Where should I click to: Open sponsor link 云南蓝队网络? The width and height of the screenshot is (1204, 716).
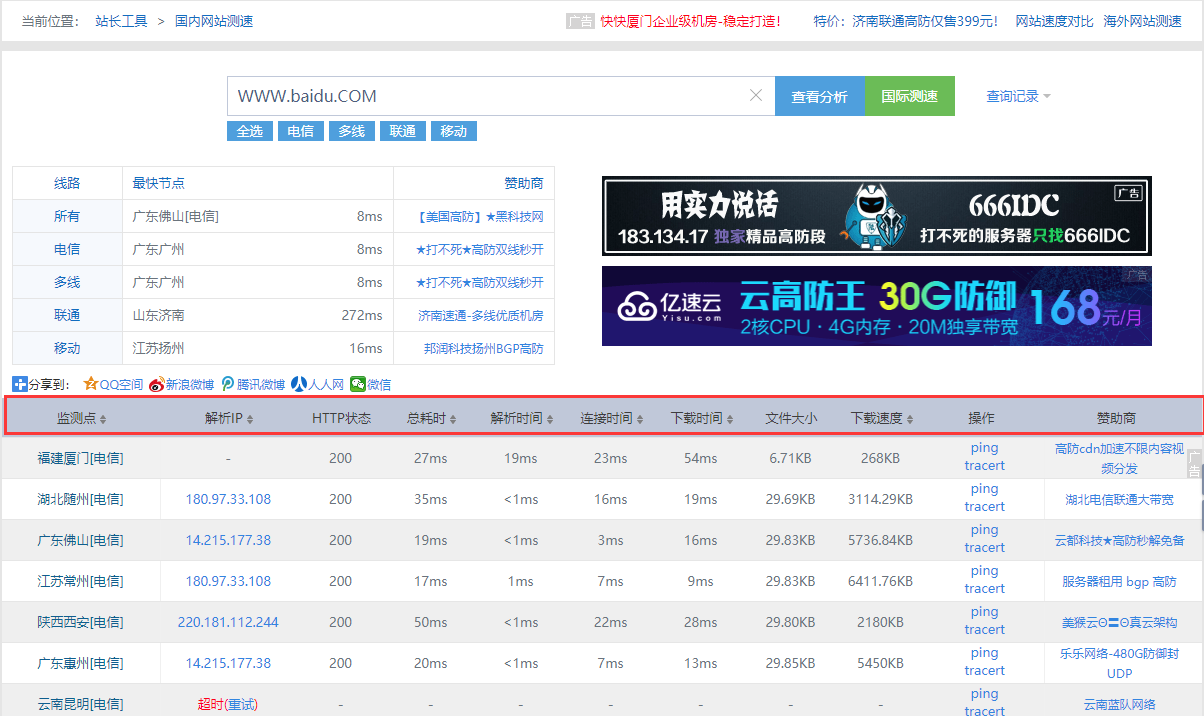1119,704
